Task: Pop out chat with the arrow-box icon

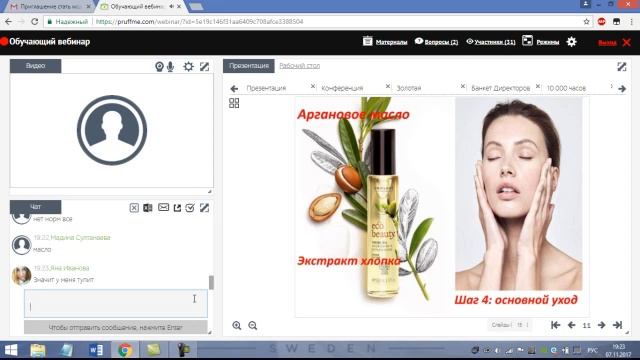Action: (x=177, y=208)
